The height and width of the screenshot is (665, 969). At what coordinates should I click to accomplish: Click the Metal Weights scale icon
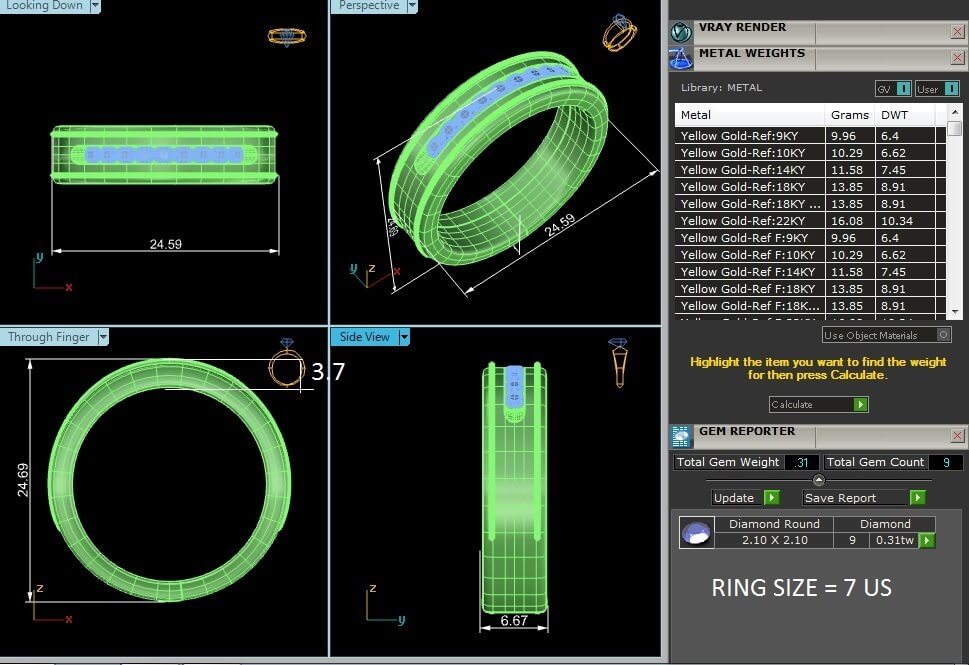(681, 59)
